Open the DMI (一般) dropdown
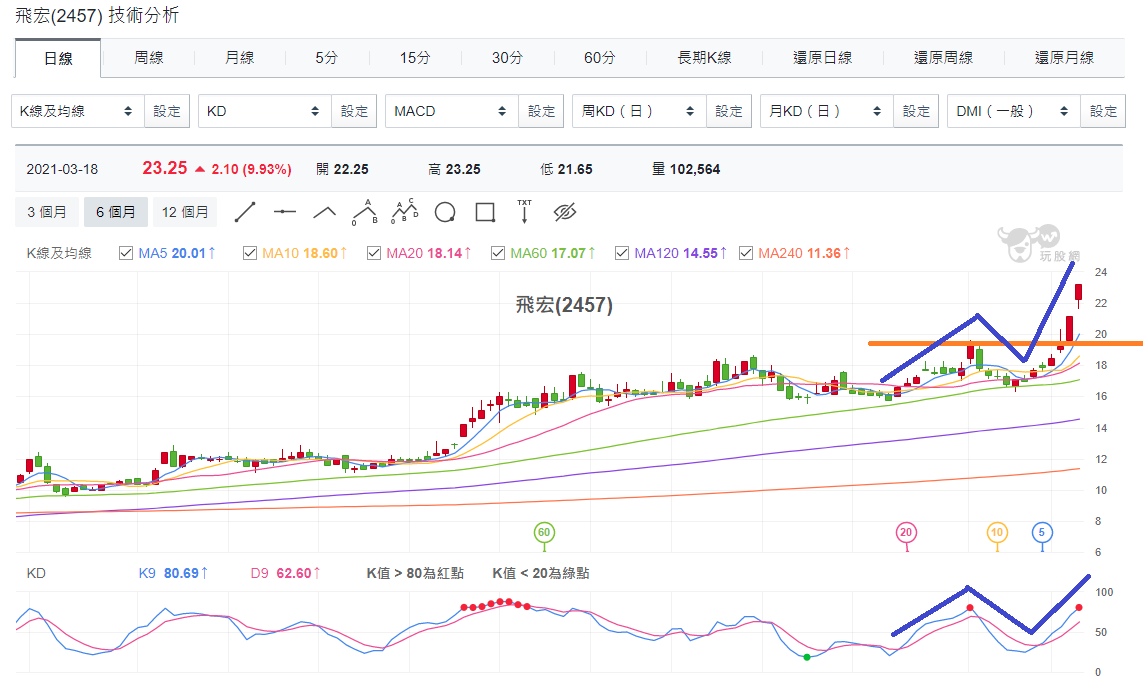 tap(1014, 111)
